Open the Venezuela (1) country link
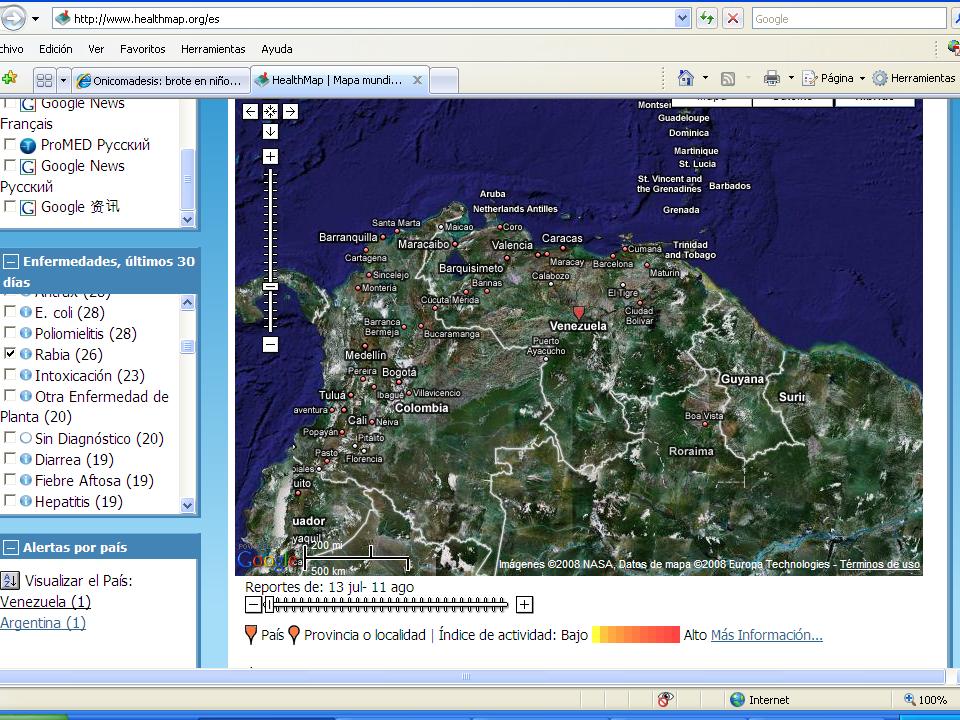960x720 pixels. click(45, 602)
